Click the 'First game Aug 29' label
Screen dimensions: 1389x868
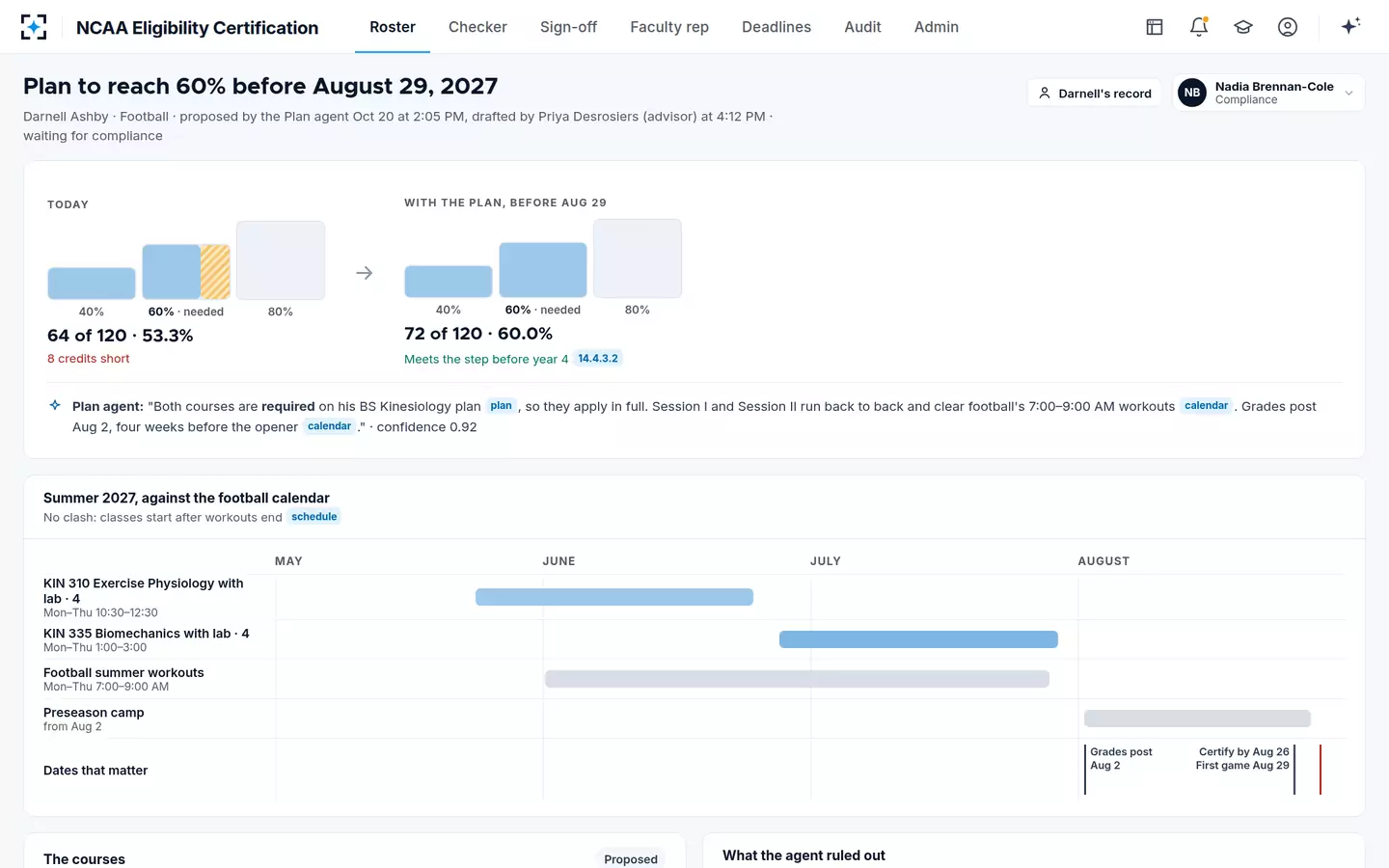[1242, 766]
